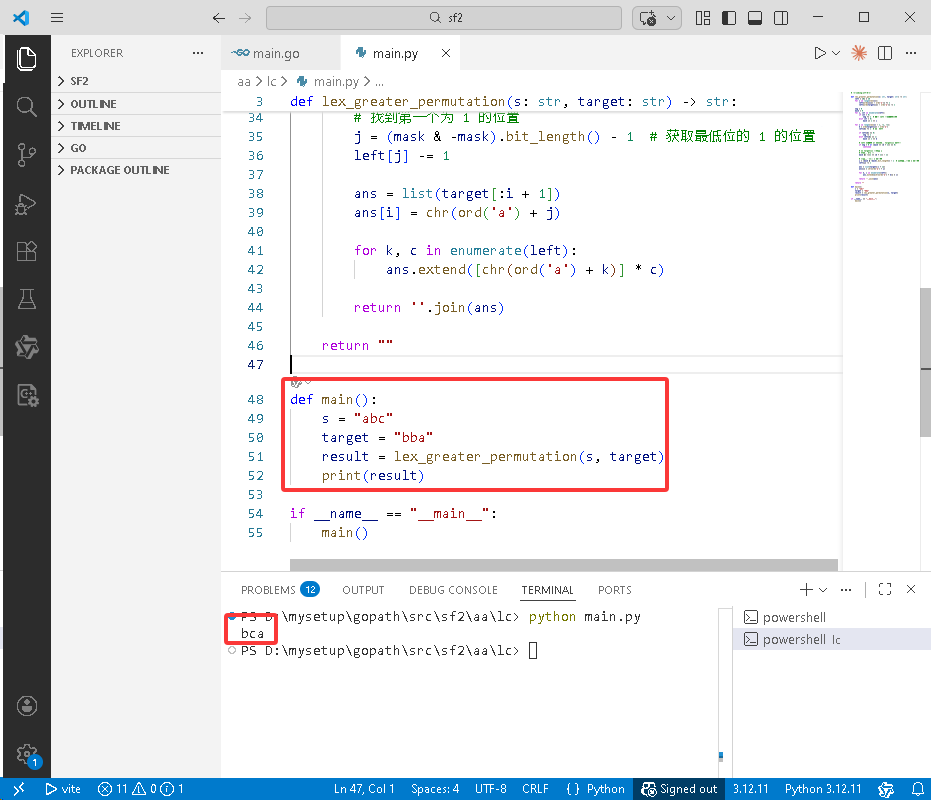Click the orange star extension icon
The width and height of the screenshot is (931, 800).
point(859,53)
